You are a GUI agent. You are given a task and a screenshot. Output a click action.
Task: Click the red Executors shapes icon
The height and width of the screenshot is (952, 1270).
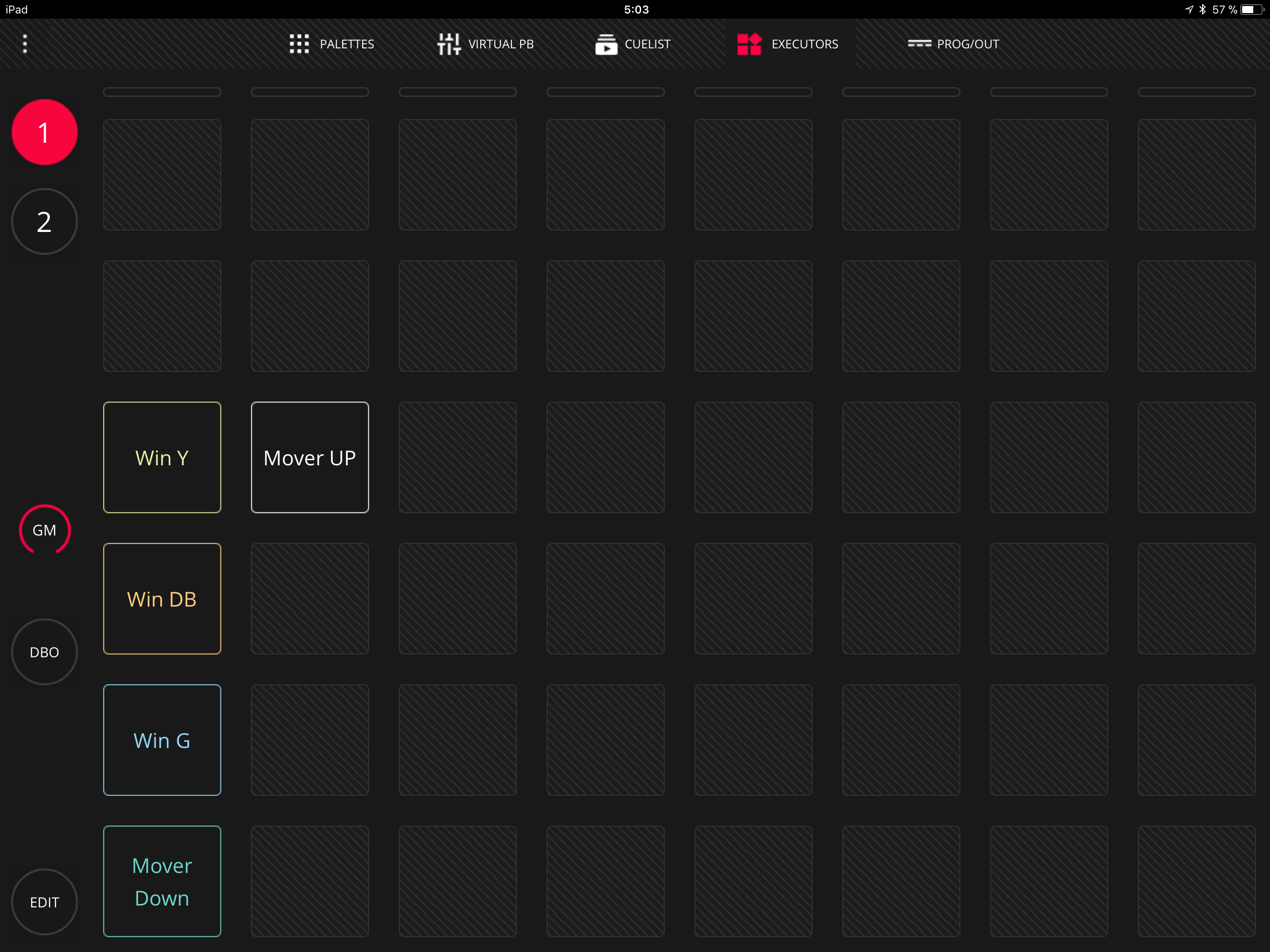click(x=749, y=44)
